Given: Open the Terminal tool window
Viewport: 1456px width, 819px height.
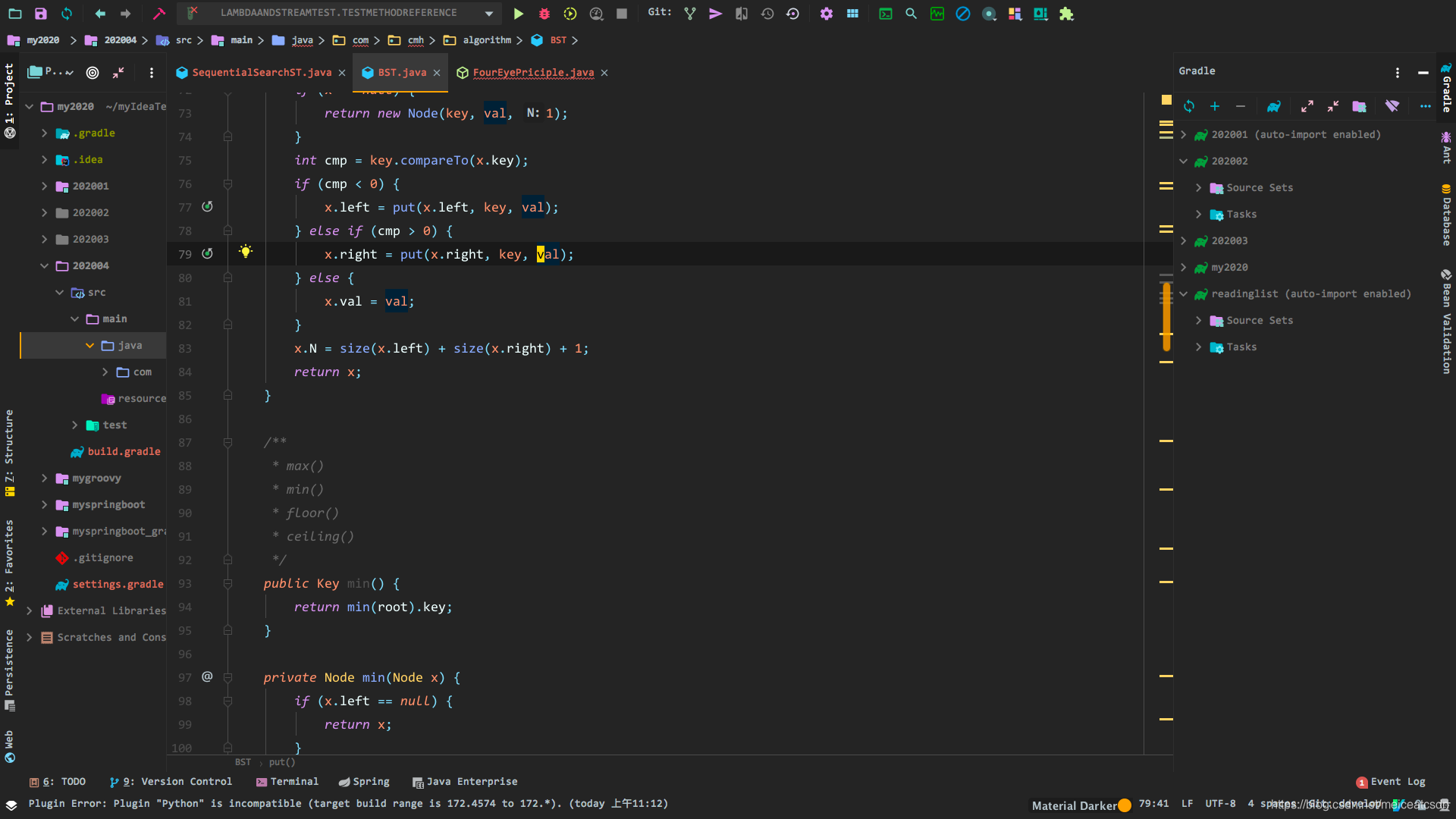Looking at the screenshot, I should pos(287,782).
